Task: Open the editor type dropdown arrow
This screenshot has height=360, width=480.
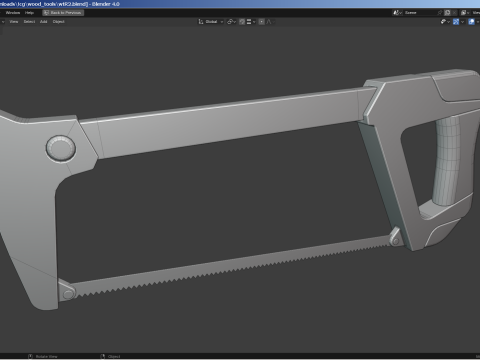Action: [x=3, y=22]
